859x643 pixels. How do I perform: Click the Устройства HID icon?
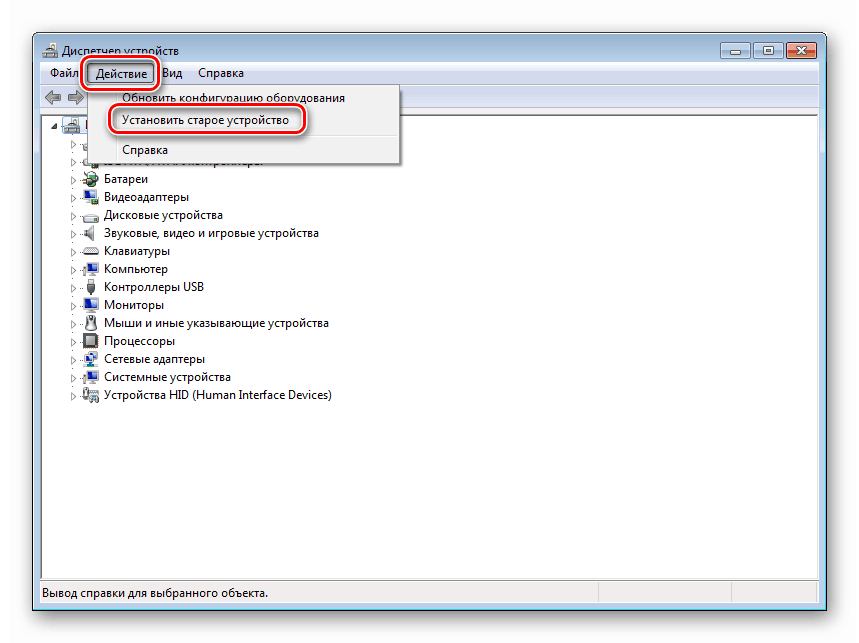point(90,395)
